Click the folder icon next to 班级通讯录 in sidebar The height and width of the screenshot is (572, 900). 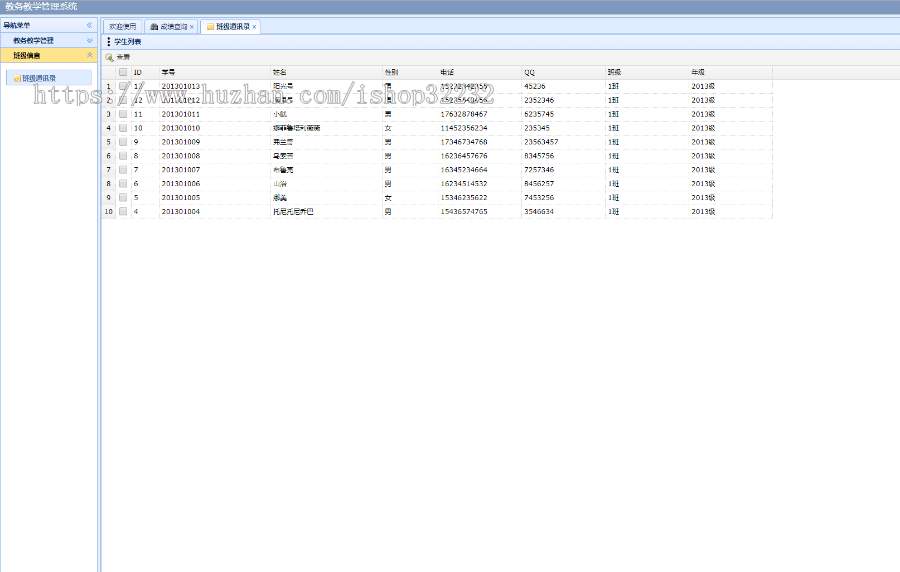tap(17, 78)
